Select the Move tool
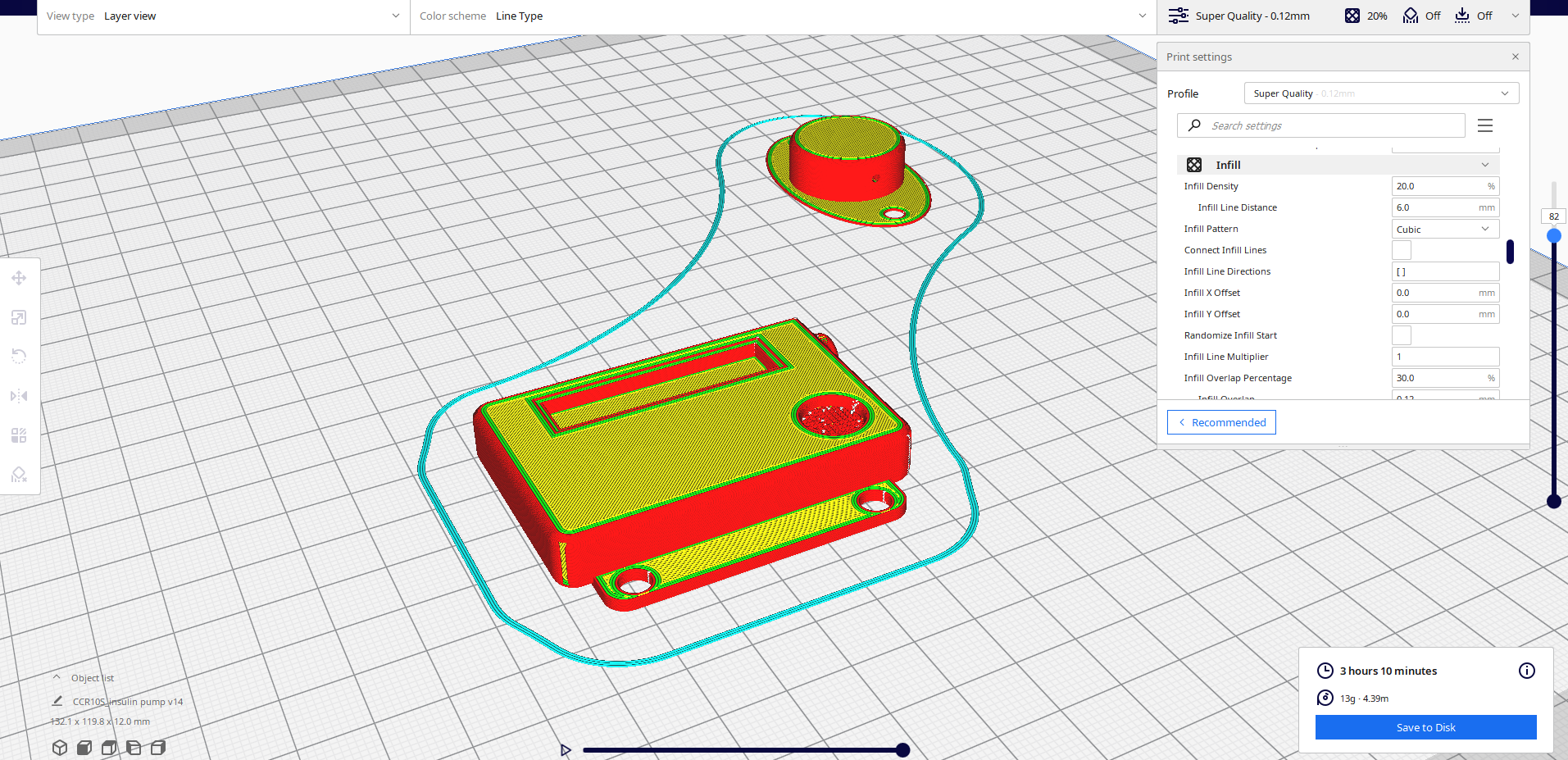This screenshot has height=760, width=1568. pyautogui.click(x=19, y=278)
